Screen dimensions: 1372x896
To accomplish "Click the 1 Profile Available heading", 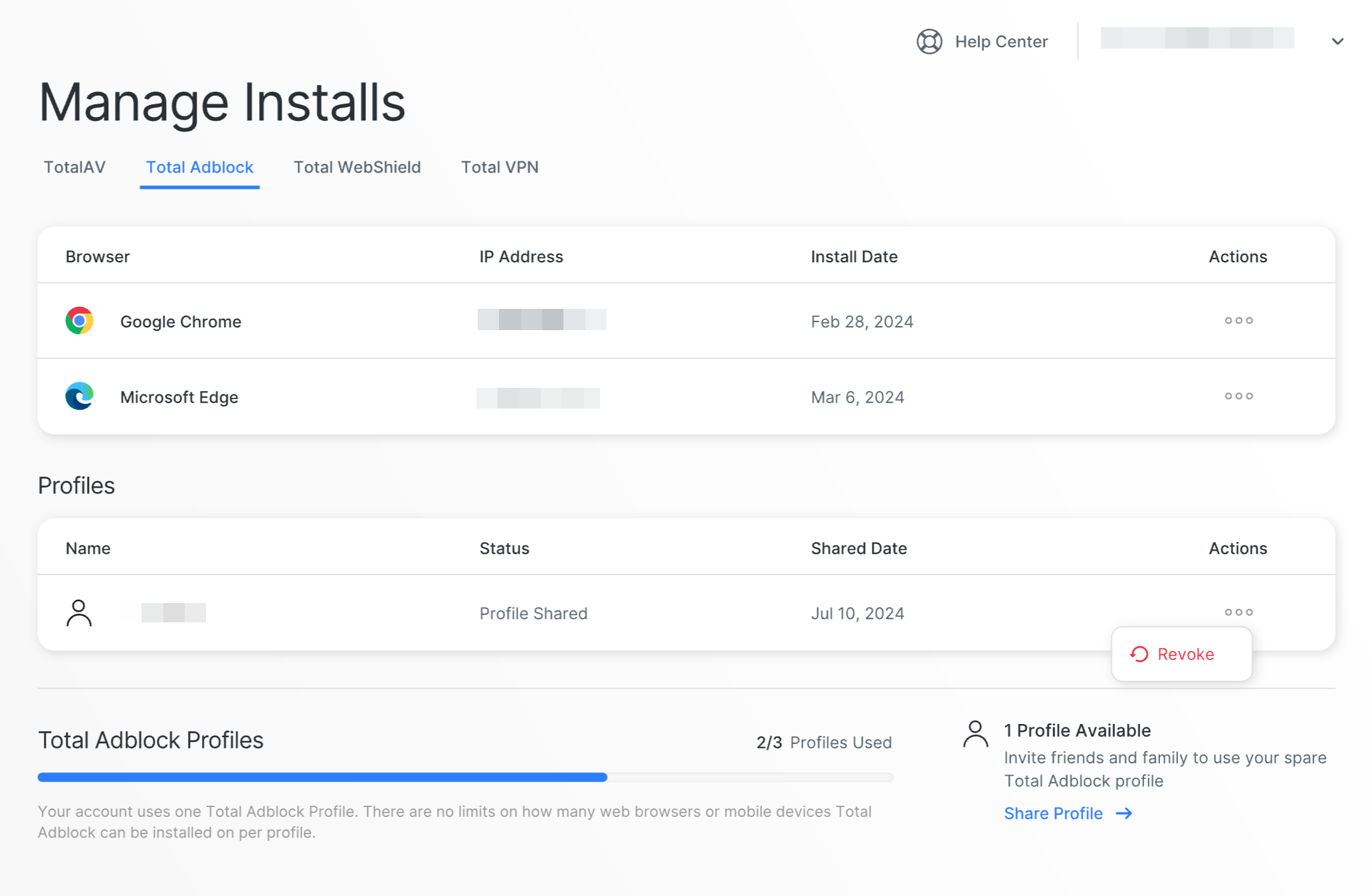I will tap(1077, 730).
